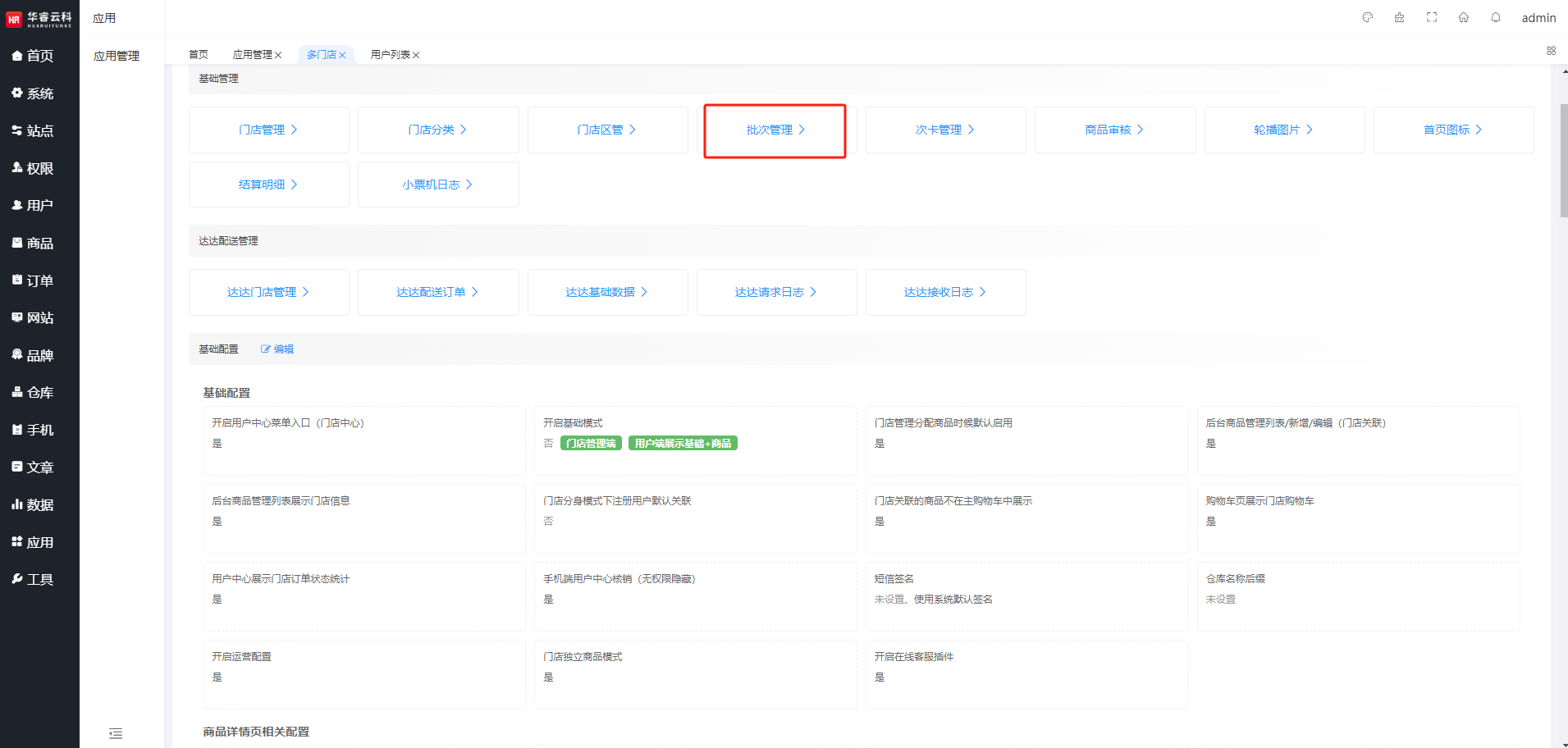
Task: Click the clear cache broom icon
Action: pos(1399,17)
